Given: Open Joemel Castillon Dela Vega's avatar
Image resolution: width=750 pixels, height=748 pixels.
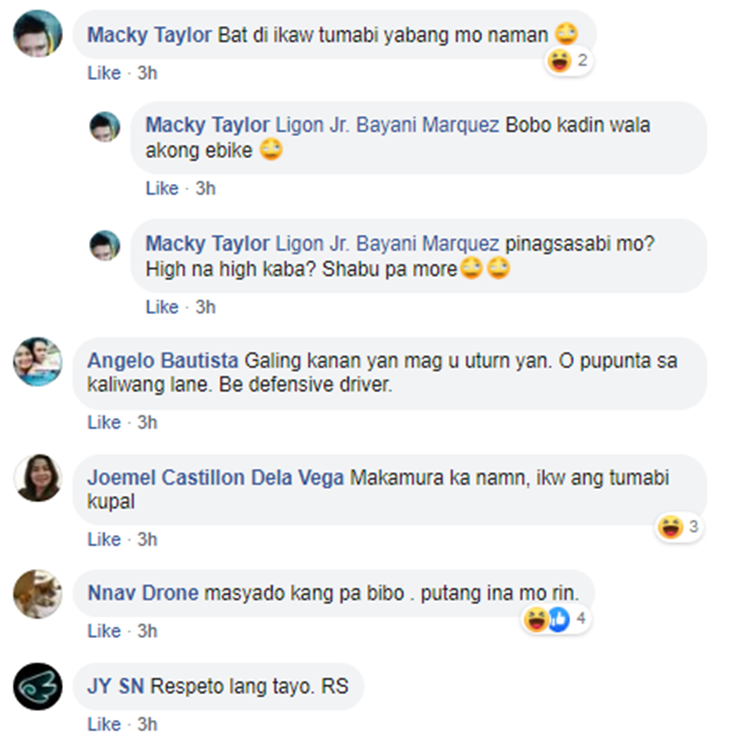Looking at the screenshot, I should [38, 477].
